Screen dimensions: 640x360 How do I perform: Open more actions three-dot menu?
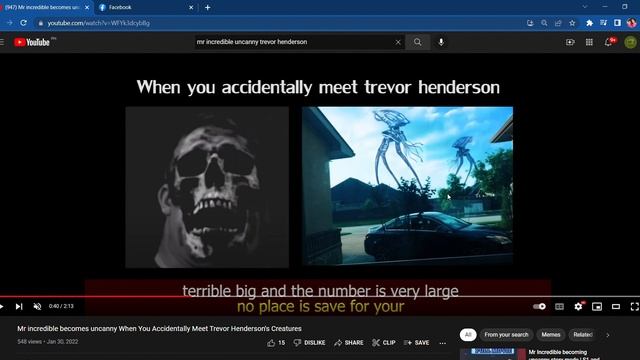[442, 343]
